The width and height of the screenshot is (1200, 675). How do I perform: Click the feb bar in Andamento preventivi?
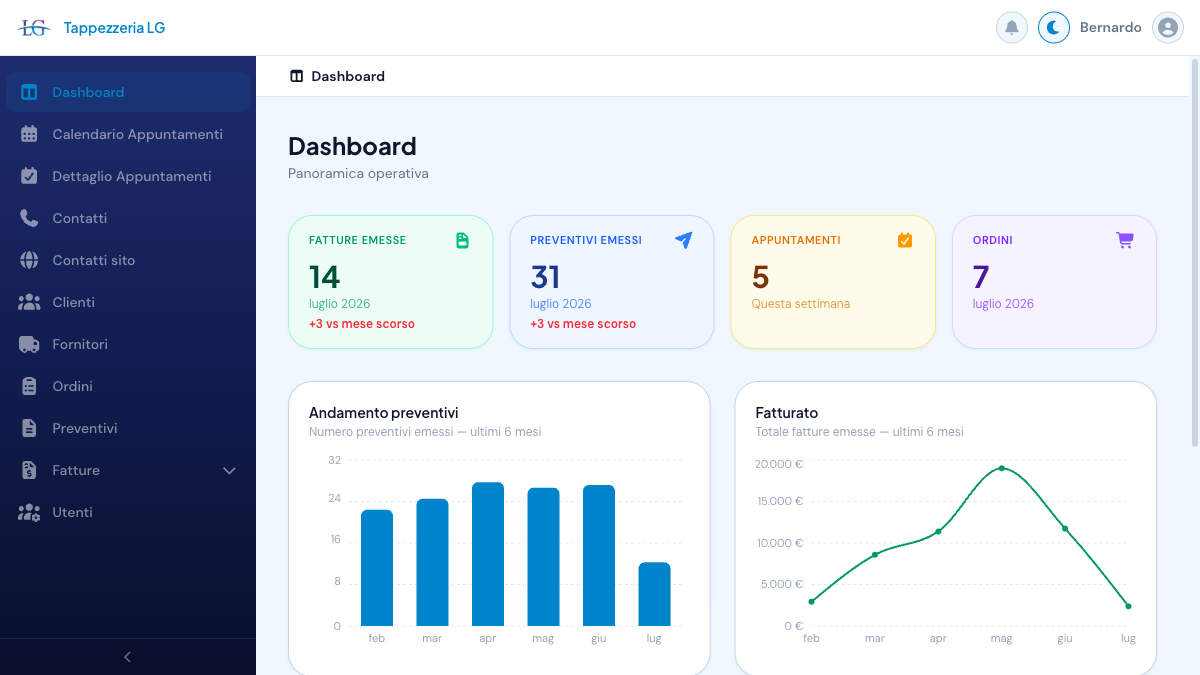point(377,568)
